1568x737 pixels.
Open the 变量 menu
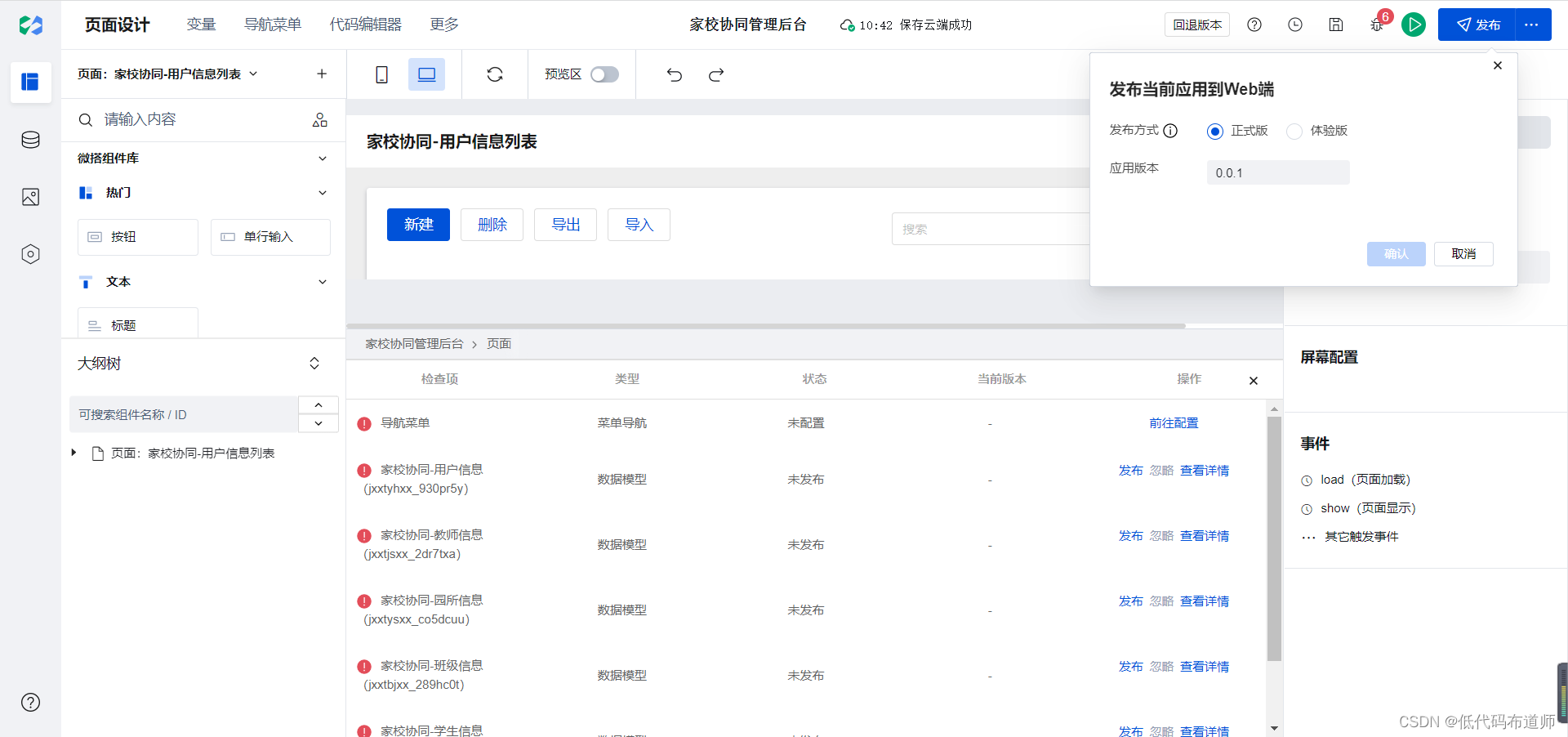(x=201, y=25)
